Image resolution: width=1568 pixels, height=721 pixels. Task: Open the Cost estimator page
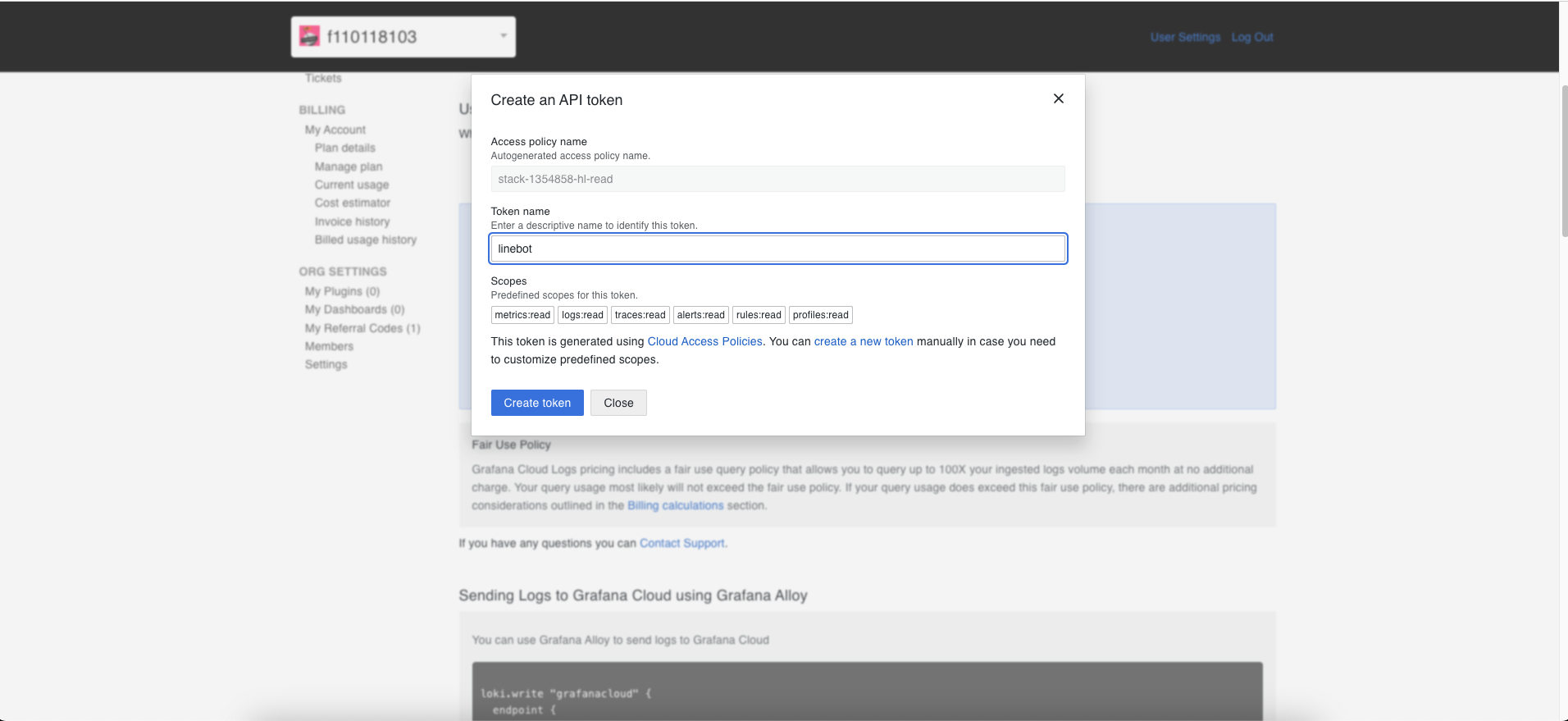coord(353,203)
